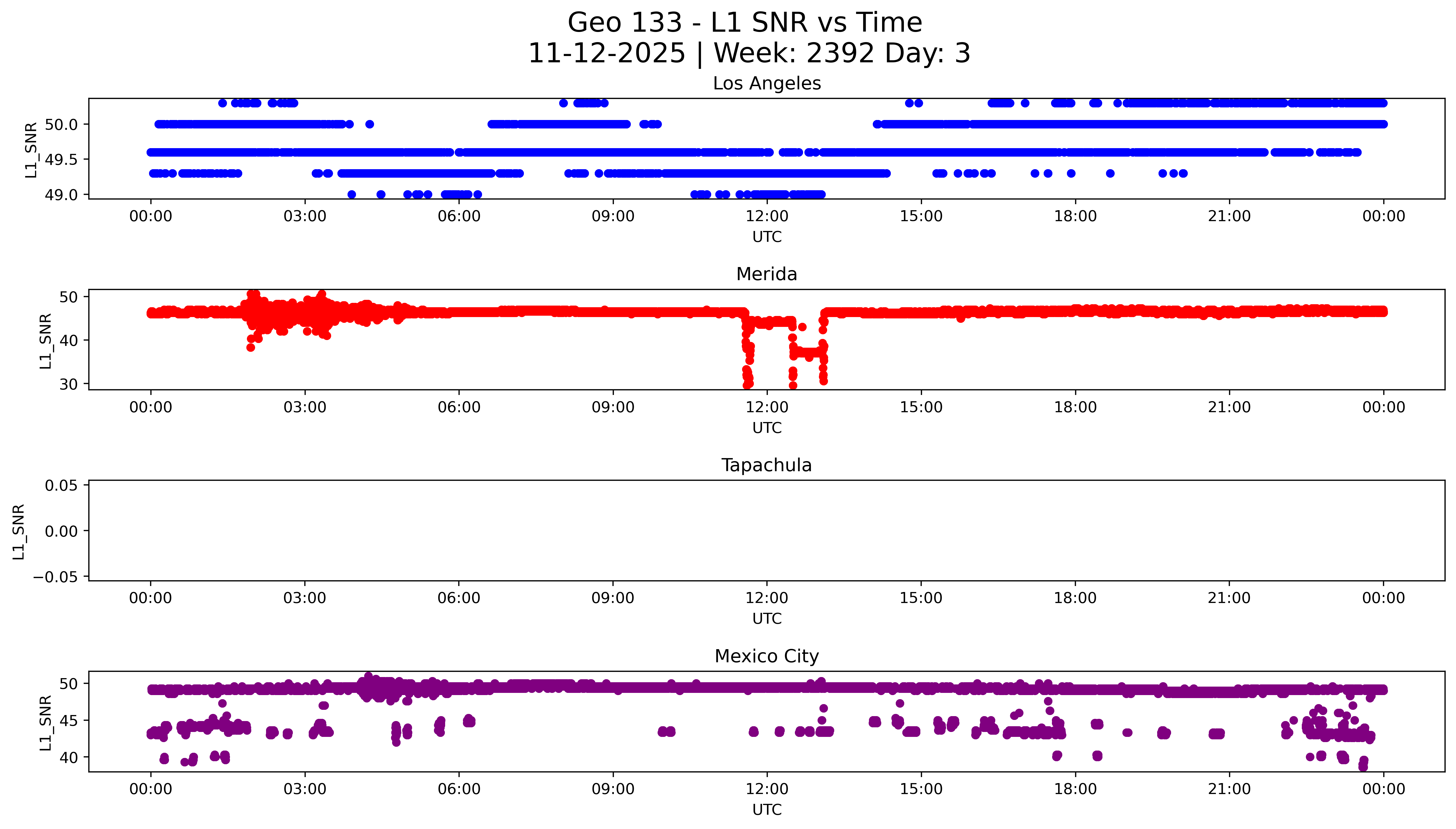
Task: Click the empty Tapachula plot area center
Action: (x=766, y=530)
